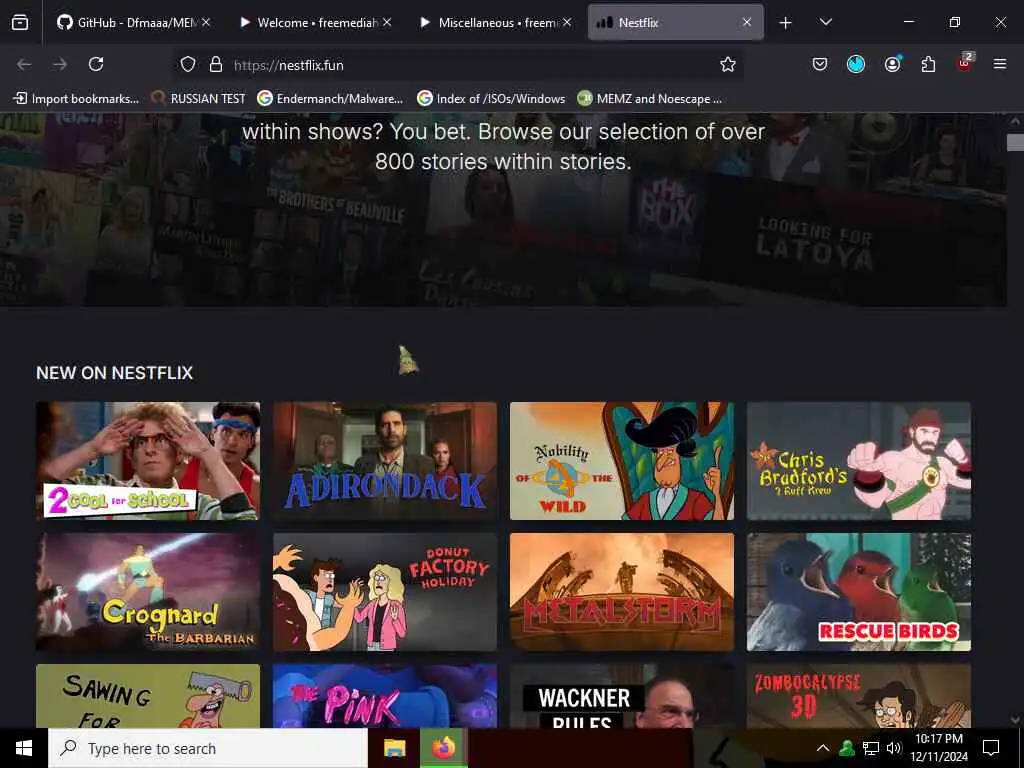
Task: Show hidden system tray icons
Action: point(823,748)
